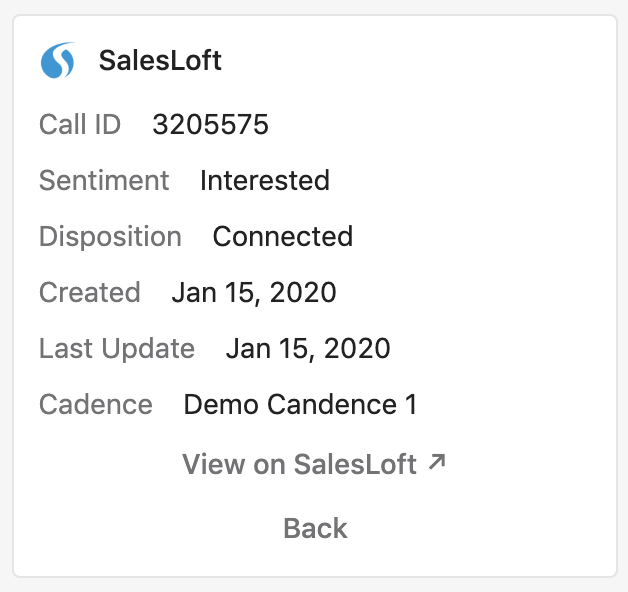Click the Cadence field label

point(96,405)
